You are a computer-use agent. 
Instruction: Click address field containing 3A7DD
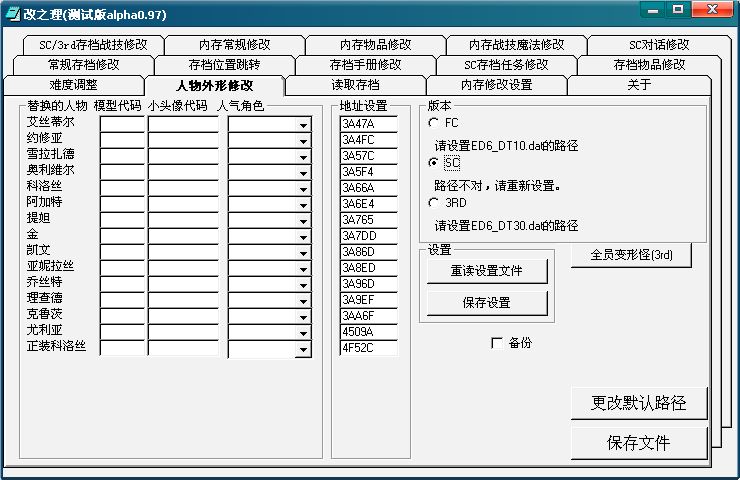369,236
